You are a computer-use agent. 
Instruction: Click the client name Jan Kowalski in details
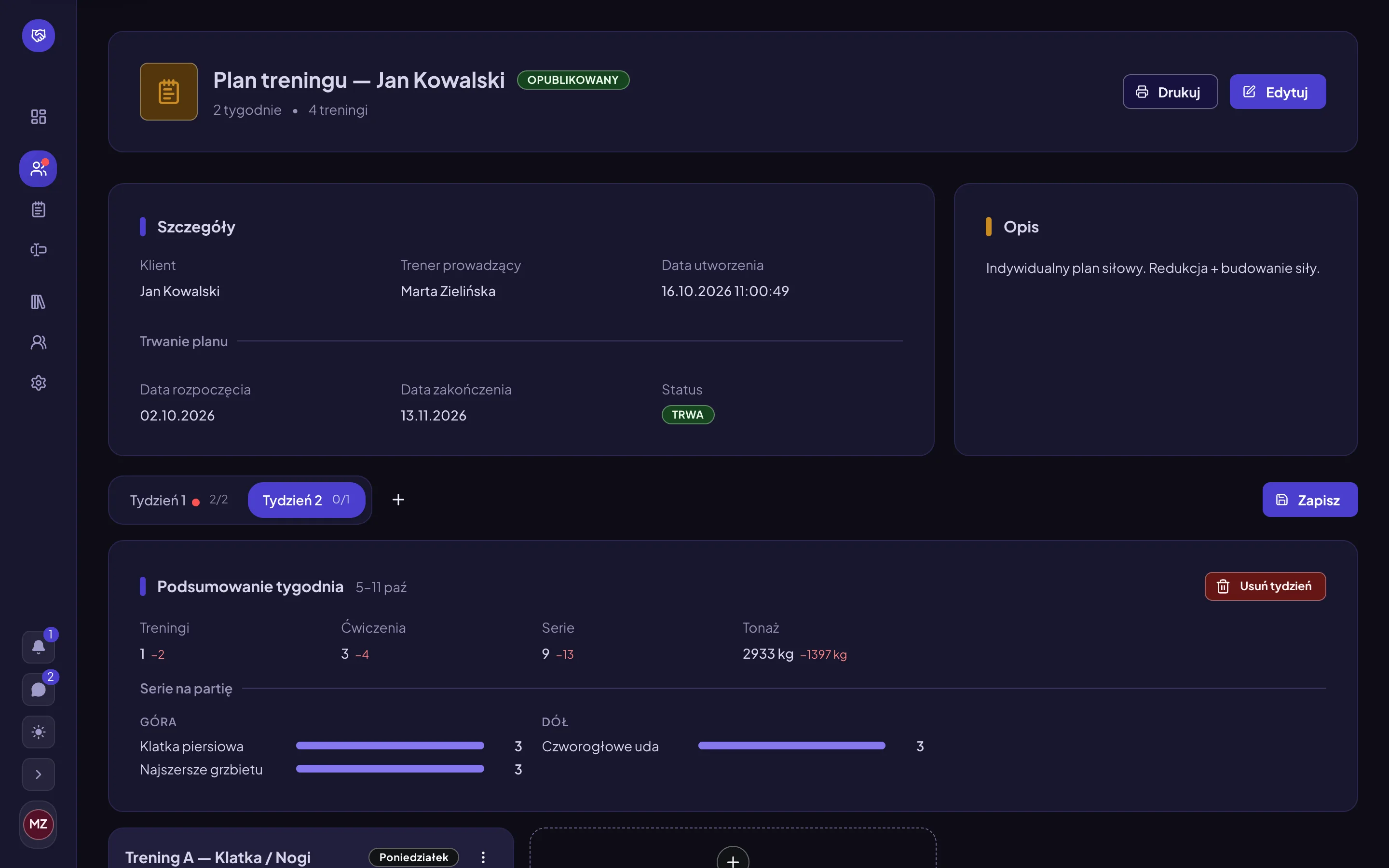coord(179,291)
